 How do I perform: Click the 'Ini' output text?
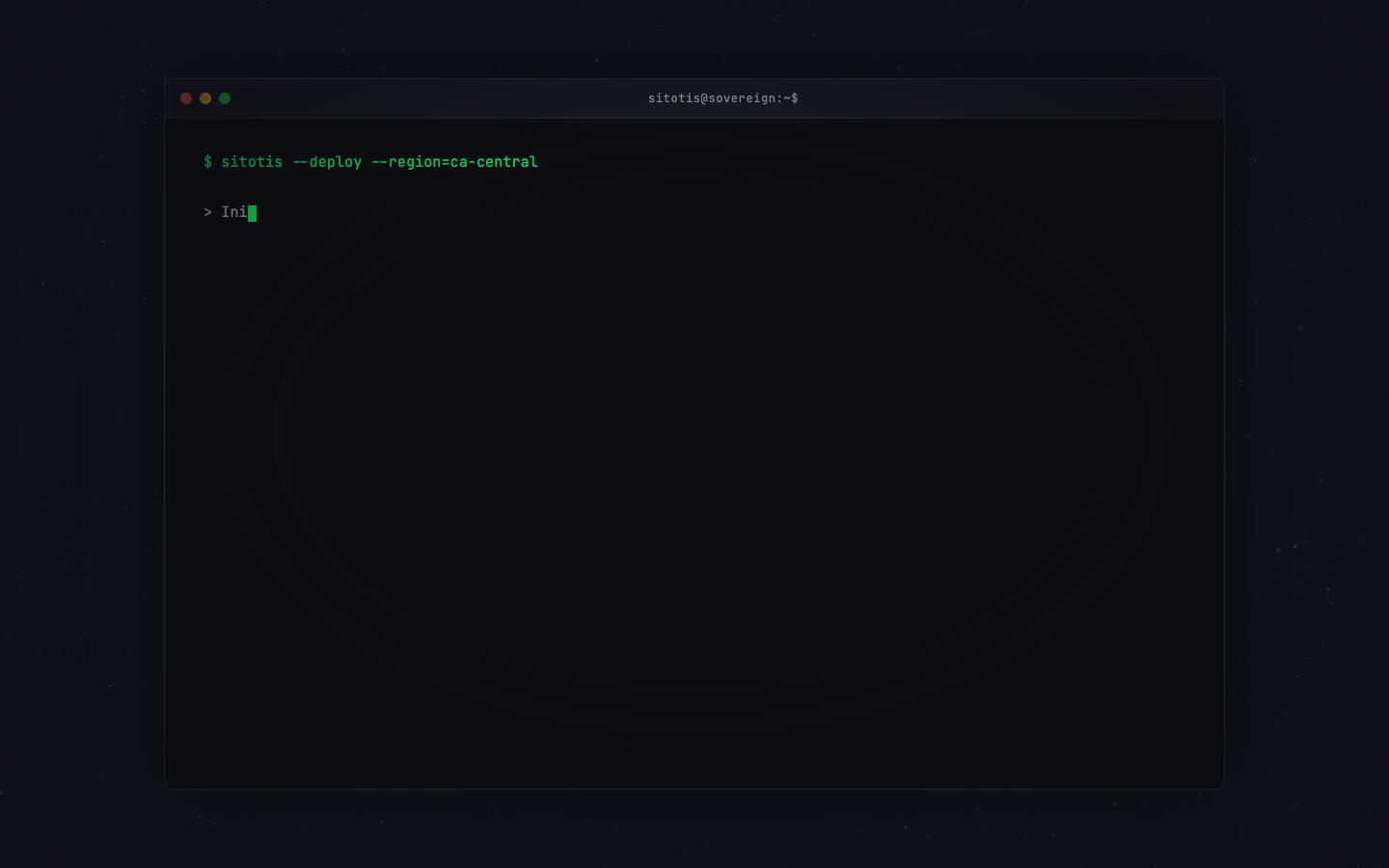tap(234, 212)
